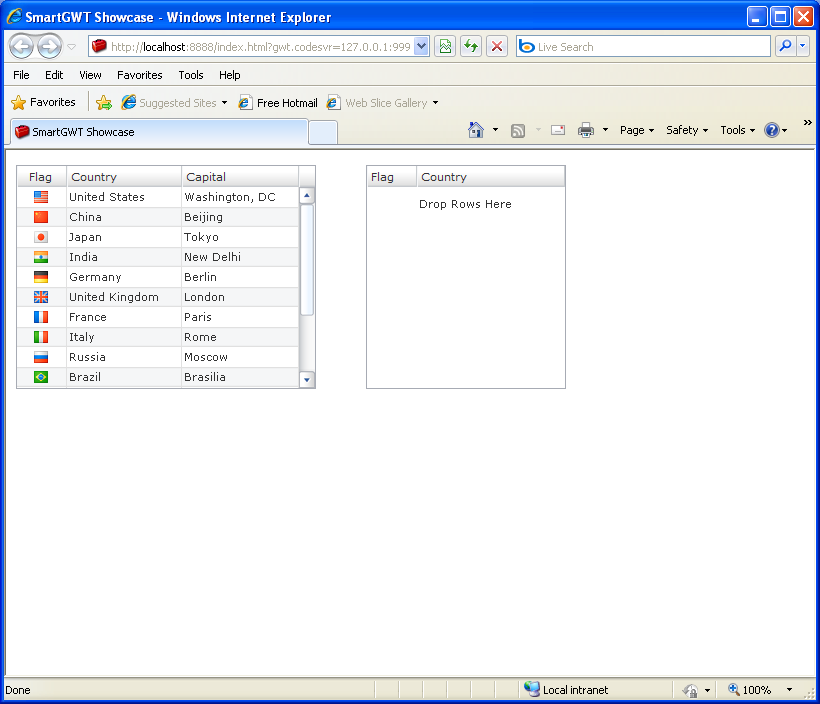820x704 pixels.
Task: Open the Favorites menu in menu bar
Action: click(x=140, y=75)
